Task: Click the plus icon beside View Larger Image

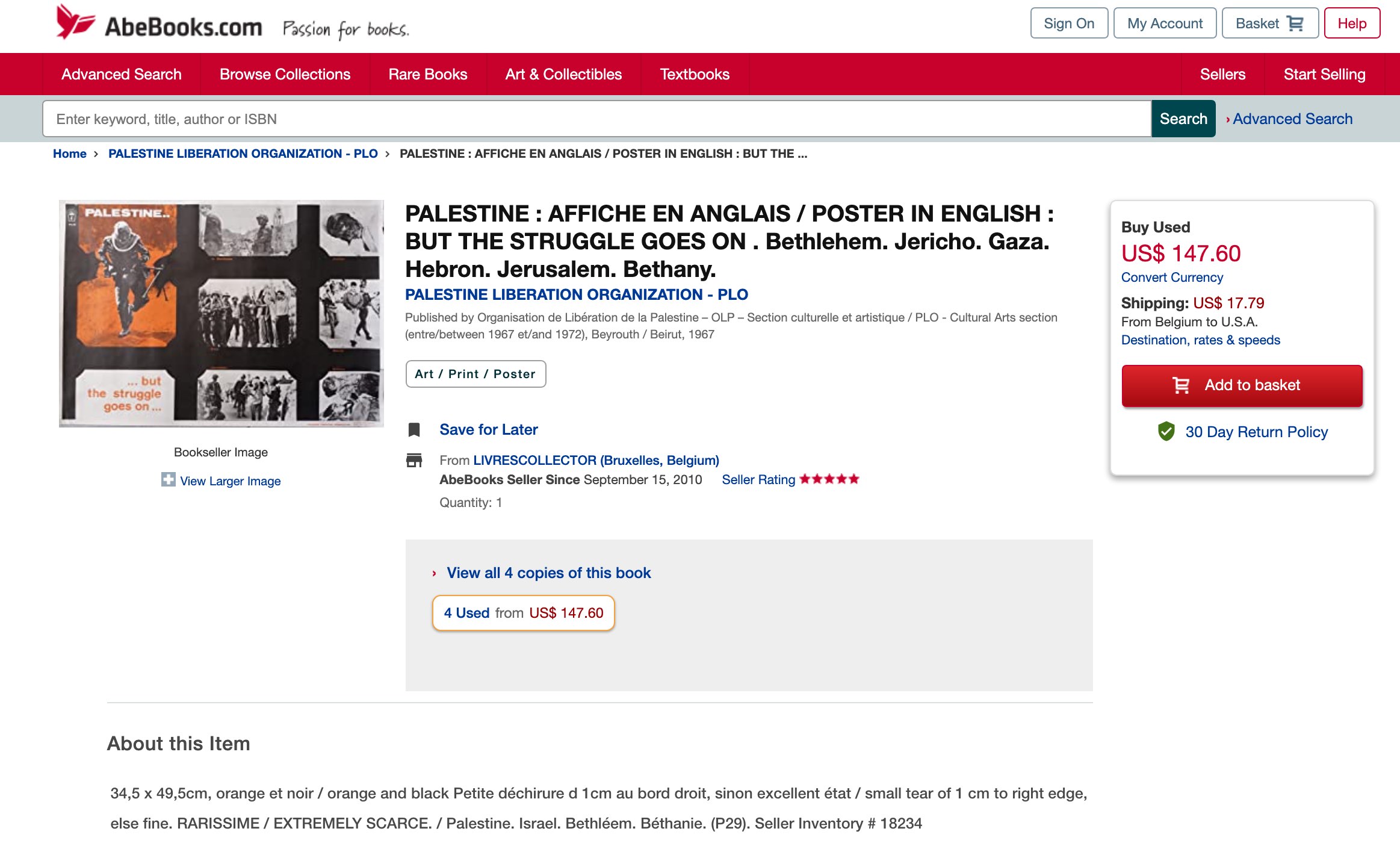Action: point(169,480)
